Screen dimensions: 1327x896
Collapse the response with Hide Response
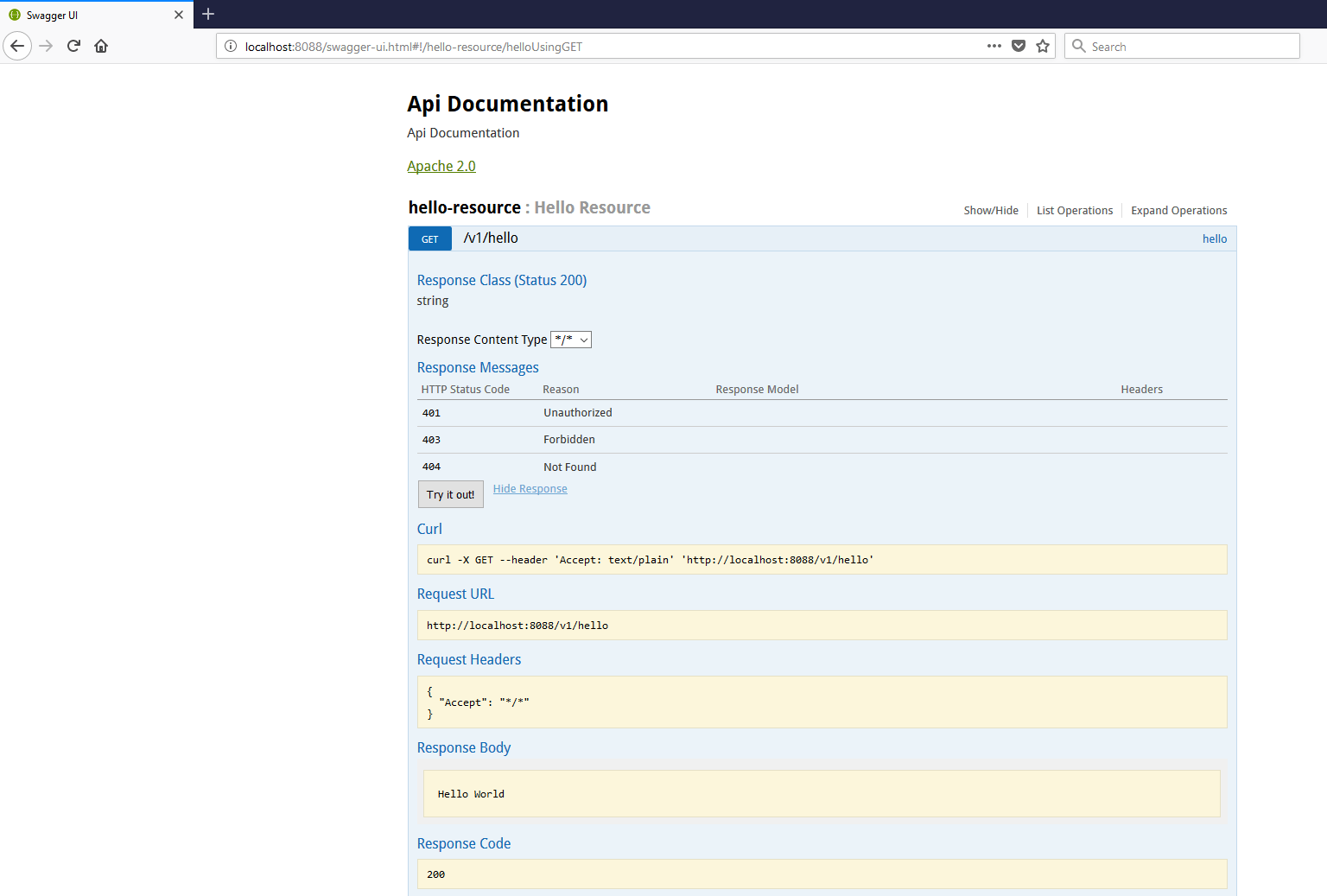(x=530, y=489)
